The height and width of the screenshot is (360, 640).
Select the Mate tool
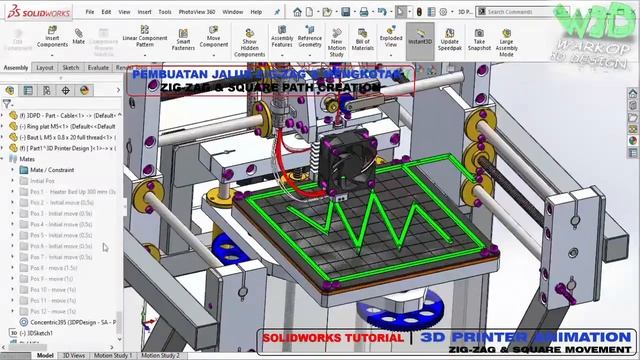tap(78, 37)
